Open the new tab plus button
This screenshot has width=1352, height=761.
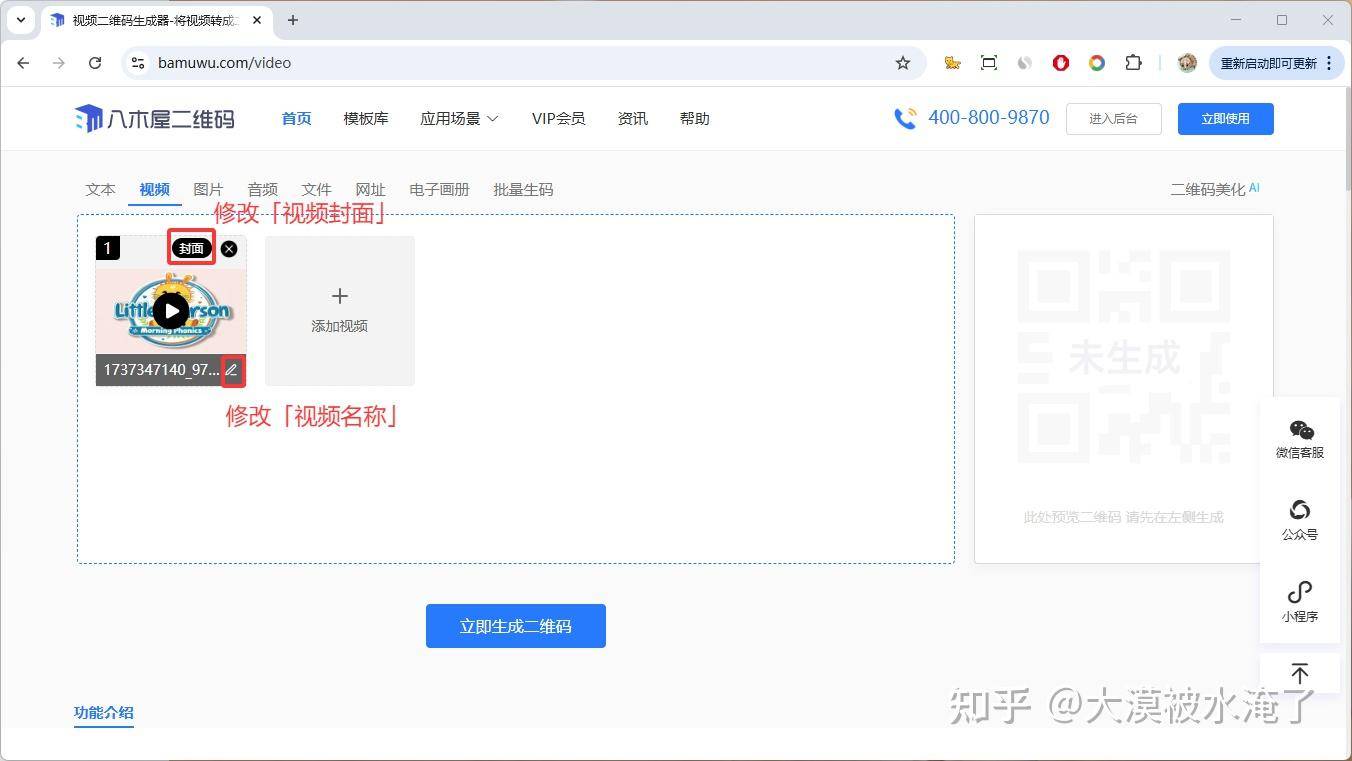point(293,20)
